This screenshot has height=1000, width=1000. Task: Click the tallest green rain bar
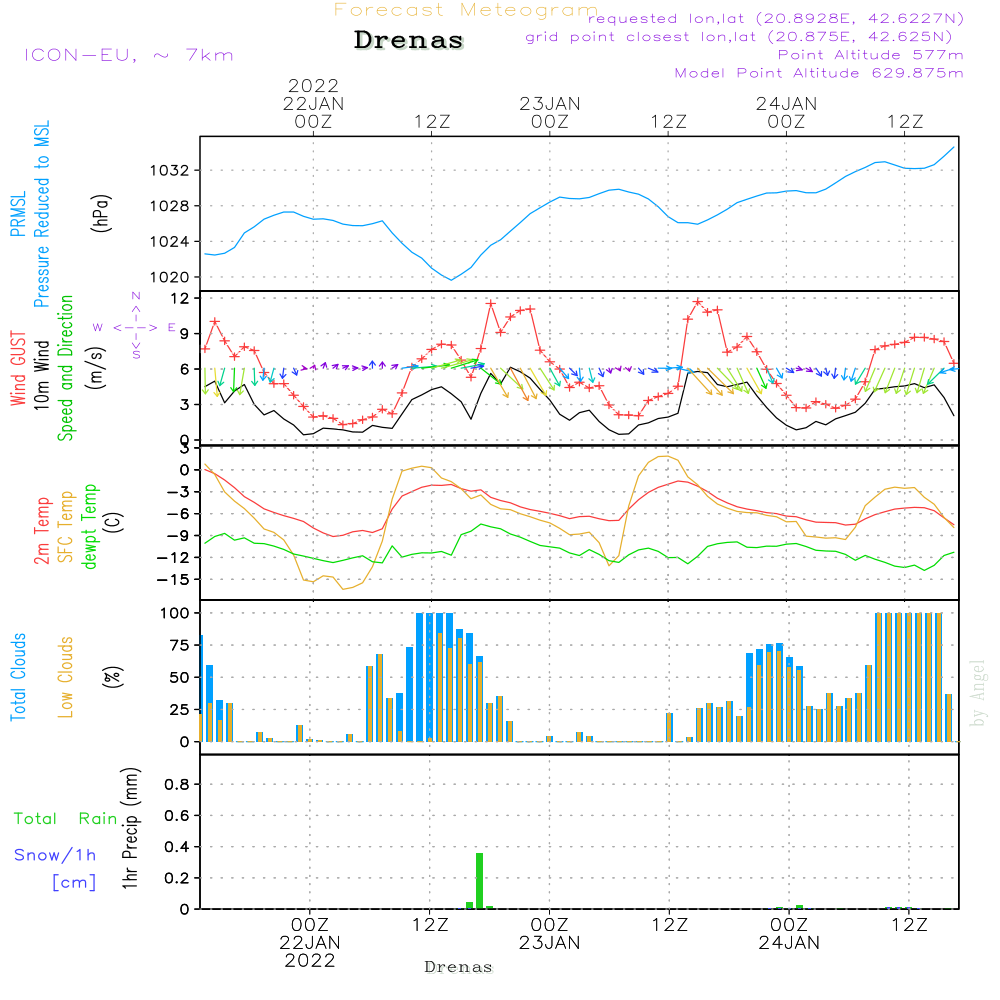480,881
